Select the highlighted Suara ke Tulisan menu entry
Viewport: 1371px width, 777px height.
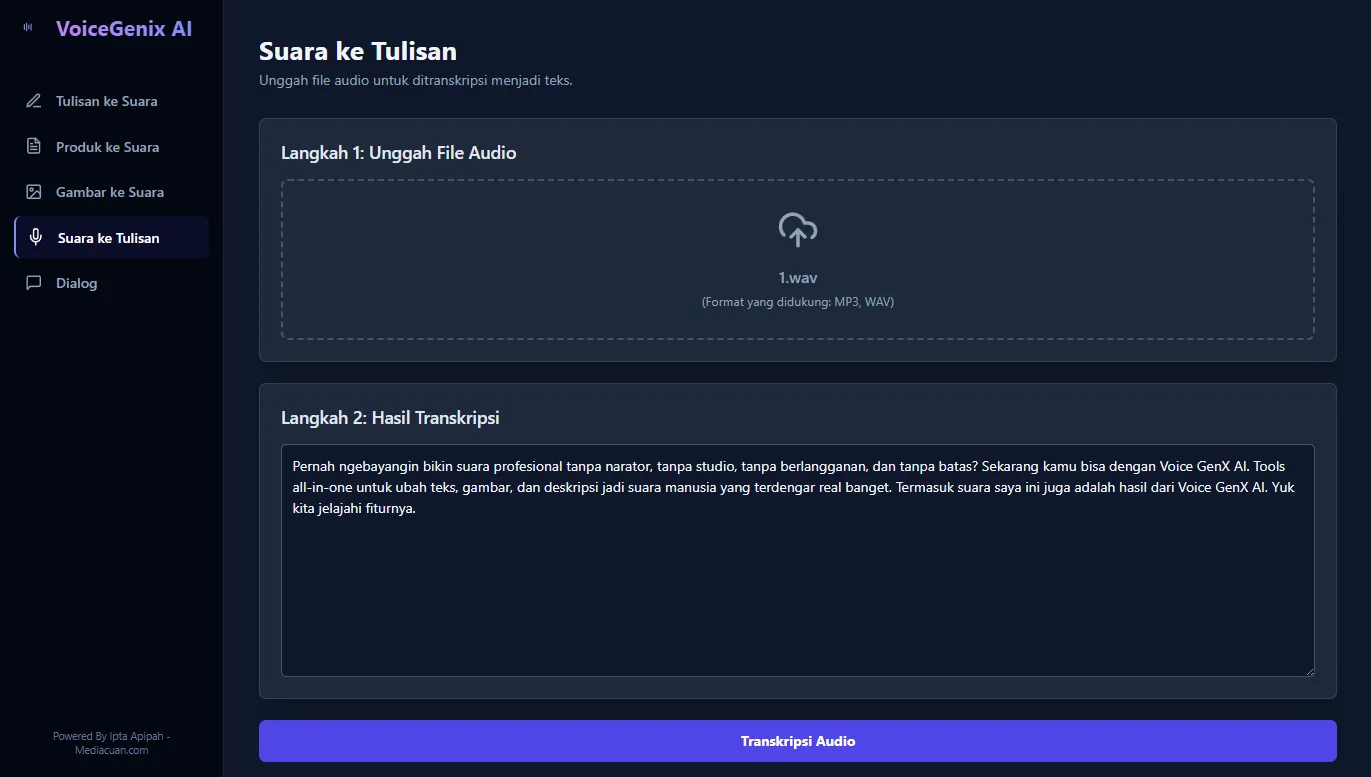(110, 237)
